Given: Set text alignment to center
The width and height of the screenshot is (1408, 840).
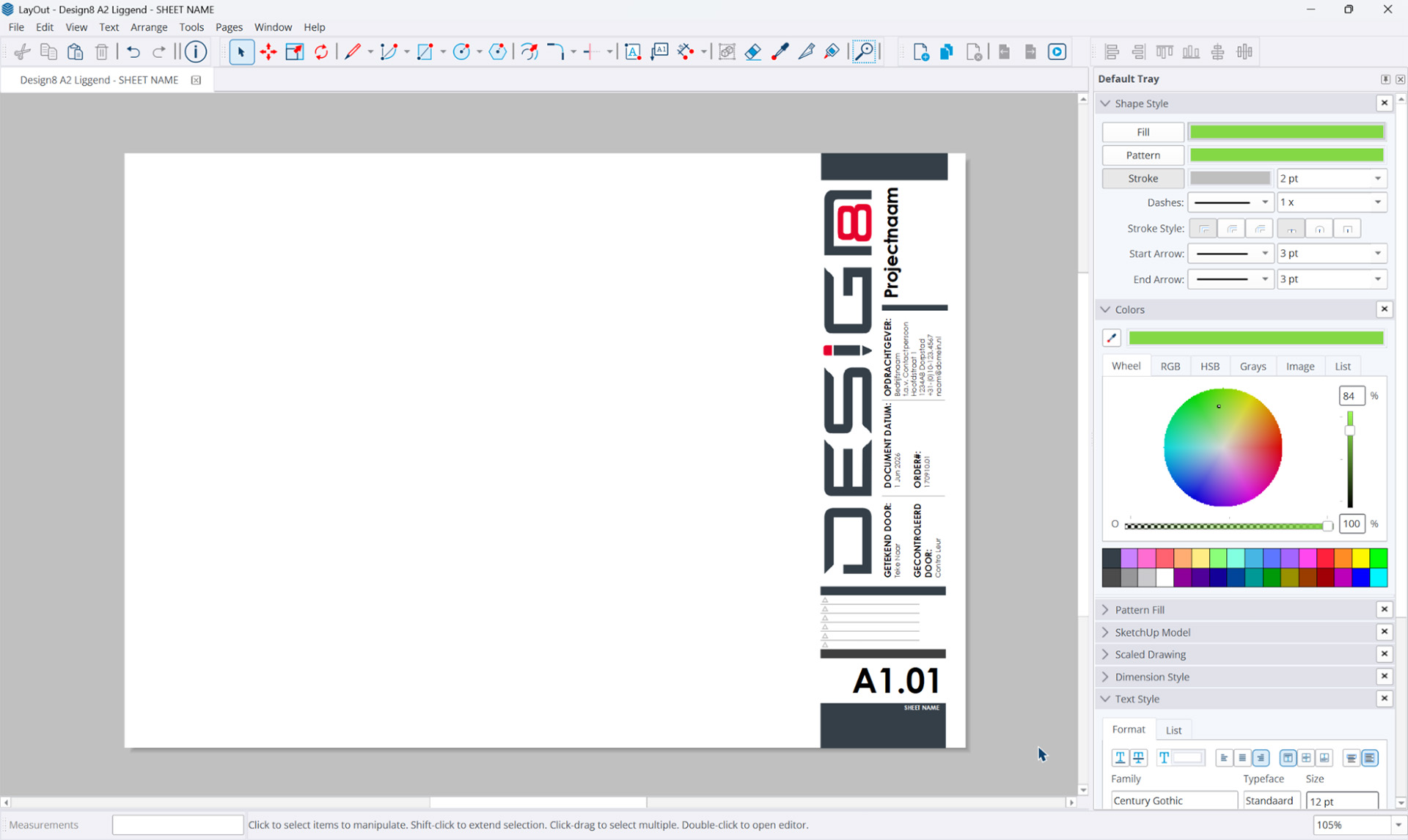Looking at the screenshot, I should pyautogui.click(x=1242, y=758).
